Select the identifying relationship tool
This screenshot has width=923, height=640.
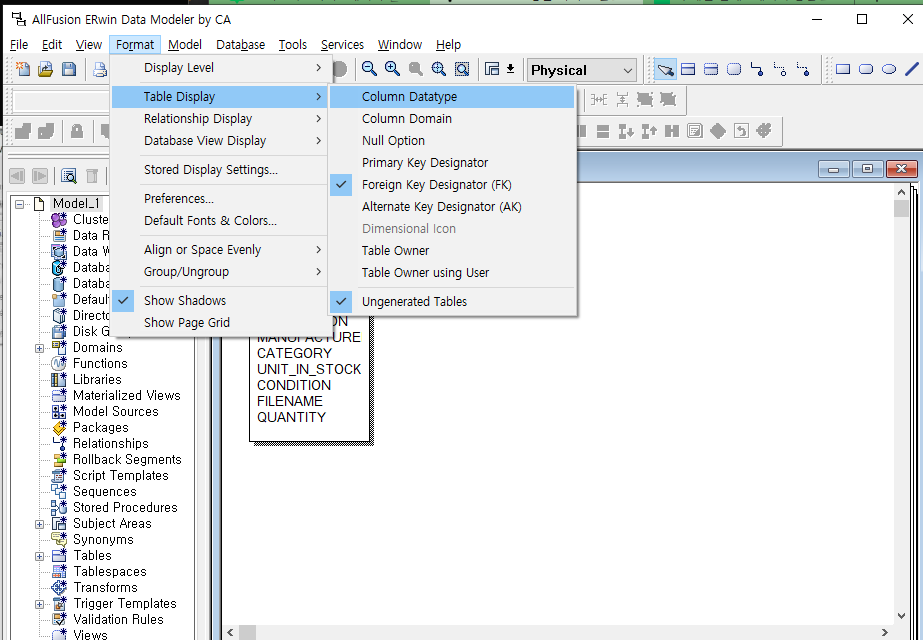pyautogui.click(x=757, y=69)
